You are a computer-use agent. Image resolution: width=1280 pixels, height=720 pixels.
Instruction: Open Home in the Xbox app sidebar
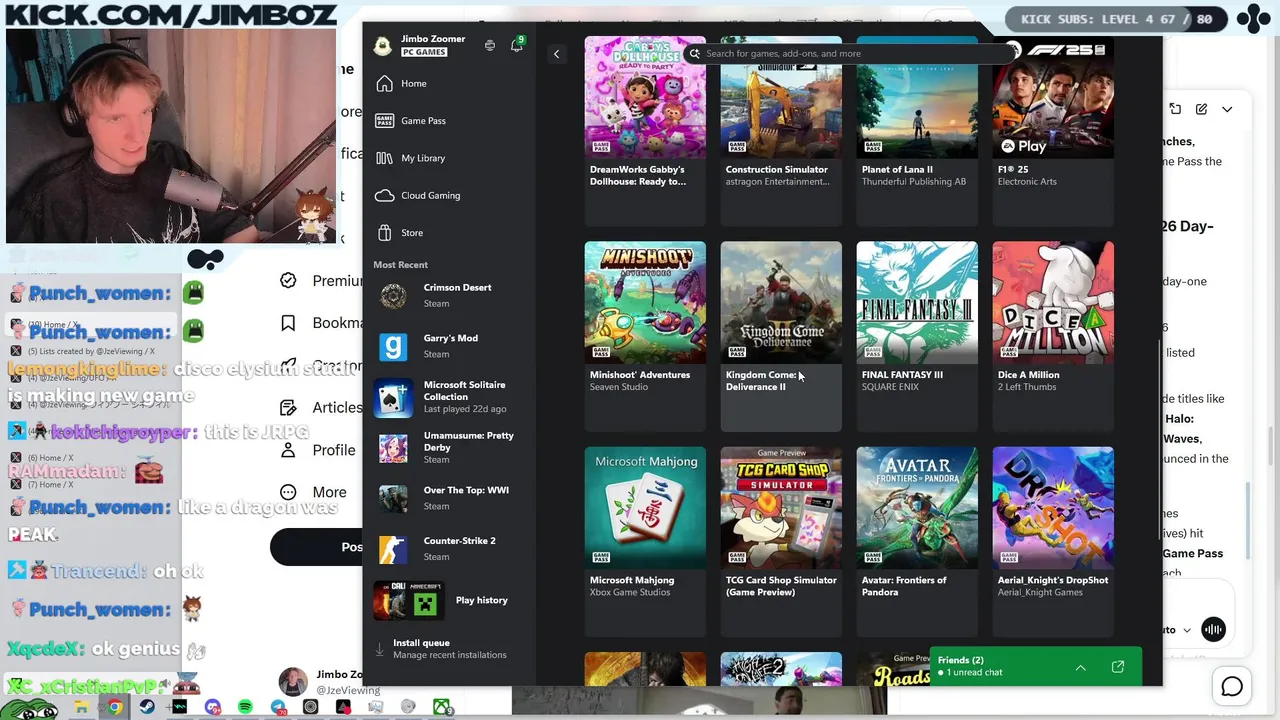(x=449, y=84)
